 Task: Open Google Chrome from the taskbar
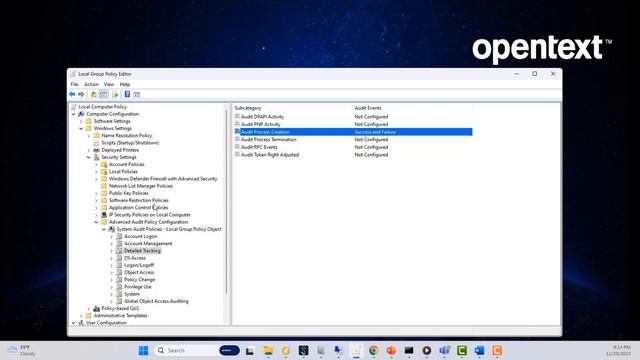pyautogui.click(x=373, y=350)
